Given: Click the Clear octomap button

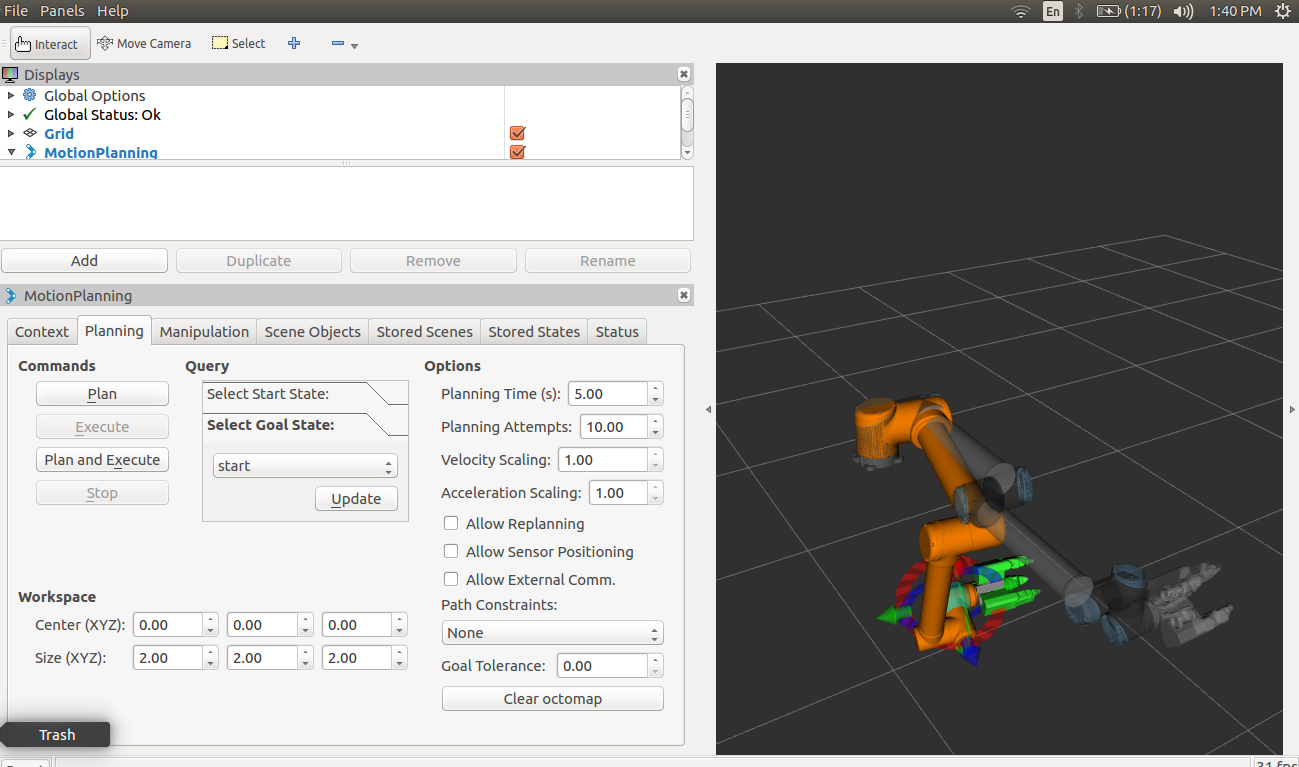Looking at the screenshot, I should coord(552,699).
